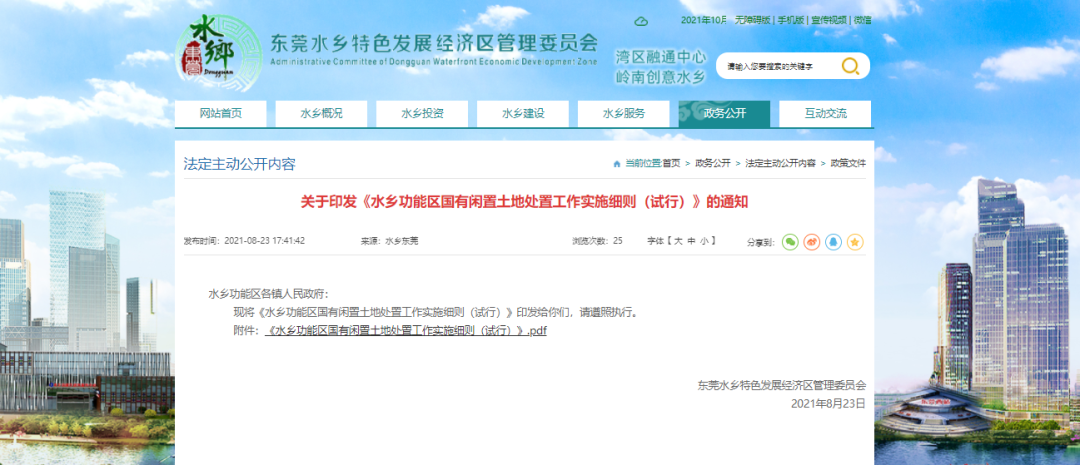Click the weather cloud icon in header
The width and height of the screenshot is (1080, 465).
(641, 21)
